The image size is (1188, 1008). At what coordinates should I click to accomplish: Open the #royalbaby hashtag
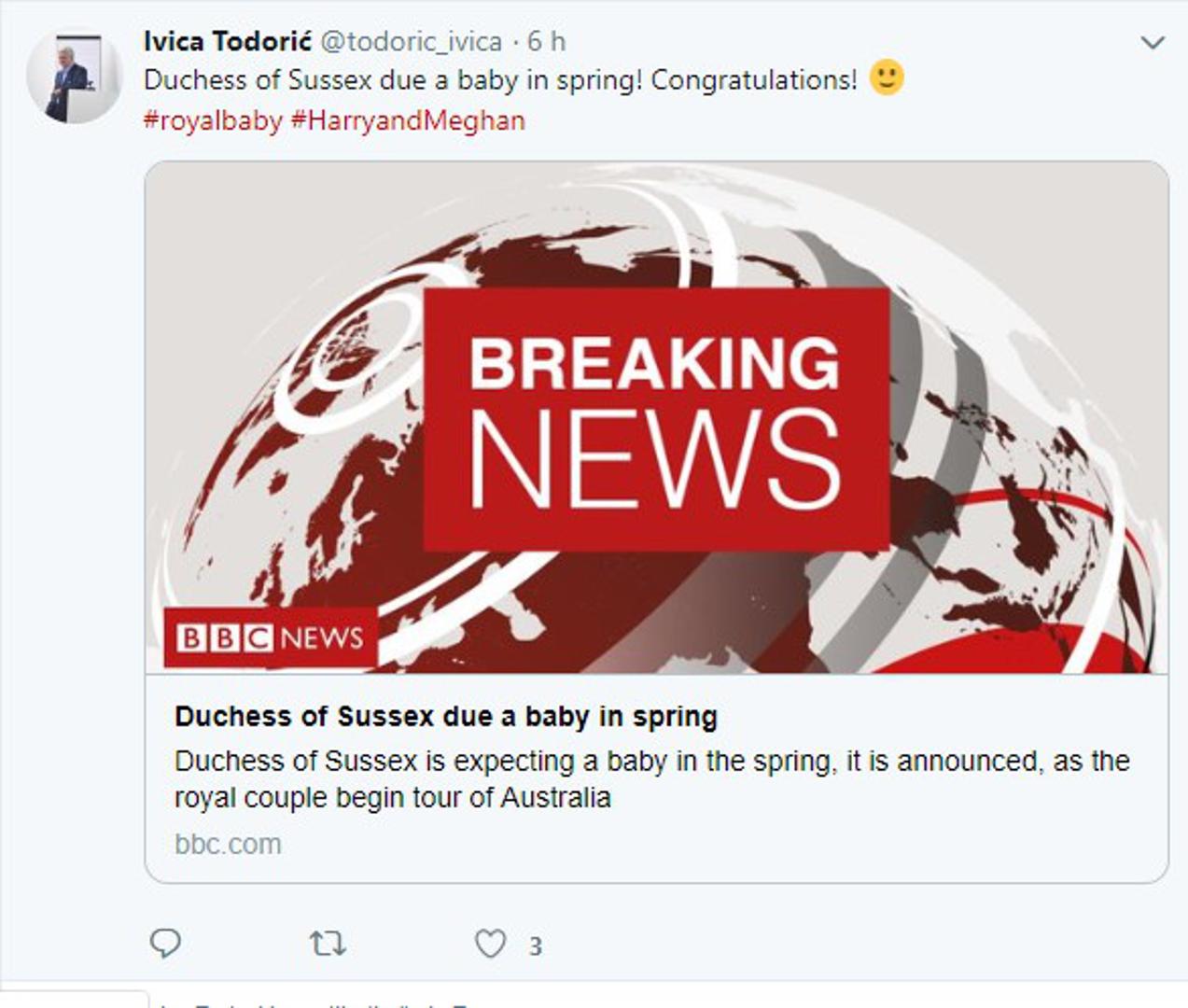coord(213,120)
